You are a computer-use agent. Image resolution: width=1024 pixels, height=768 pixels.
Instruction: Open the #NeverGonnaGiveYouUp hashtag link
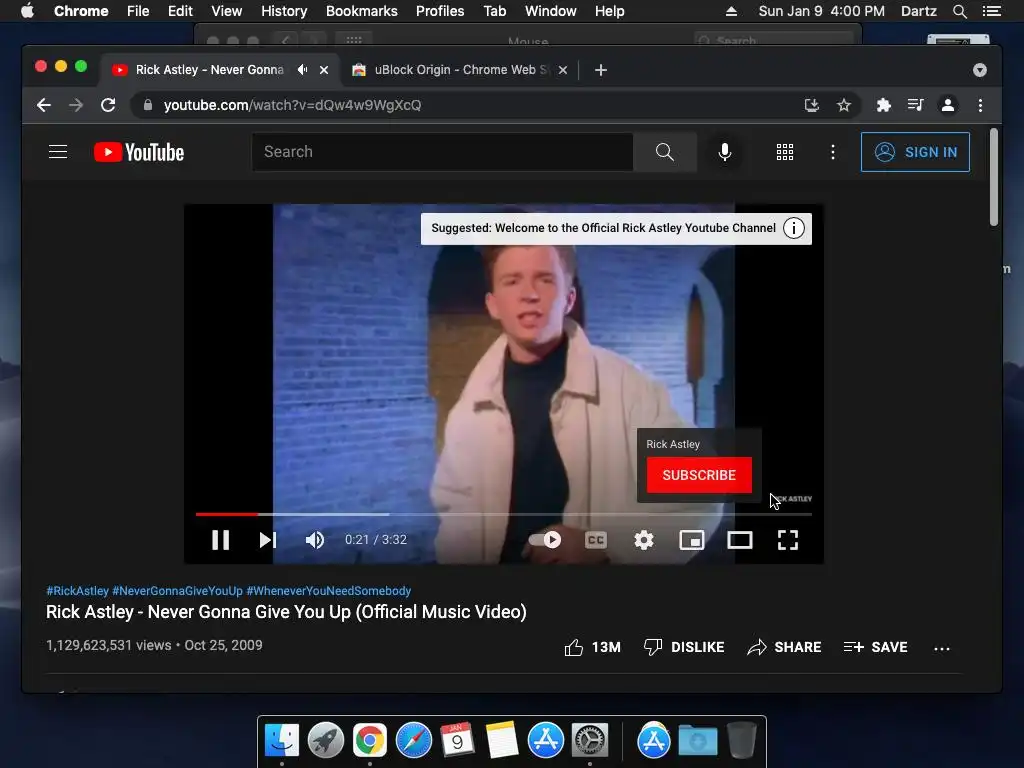[177, 591]
